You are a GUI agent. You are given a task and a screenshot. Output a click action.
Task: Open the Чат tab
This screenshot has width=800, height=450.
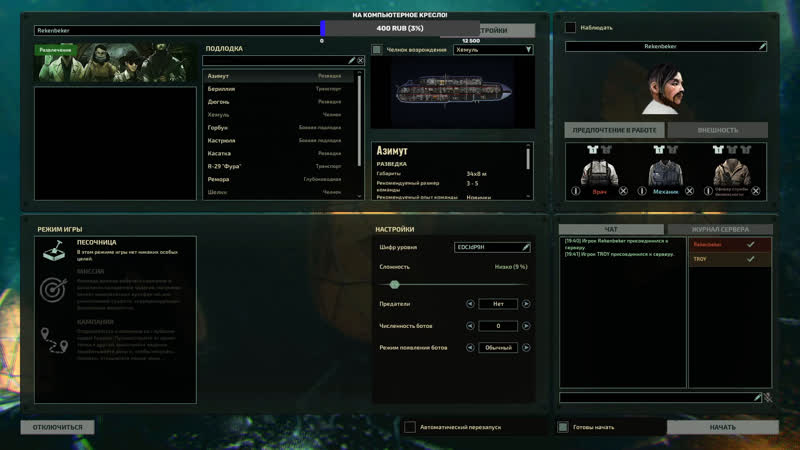(x=611, y=229)
